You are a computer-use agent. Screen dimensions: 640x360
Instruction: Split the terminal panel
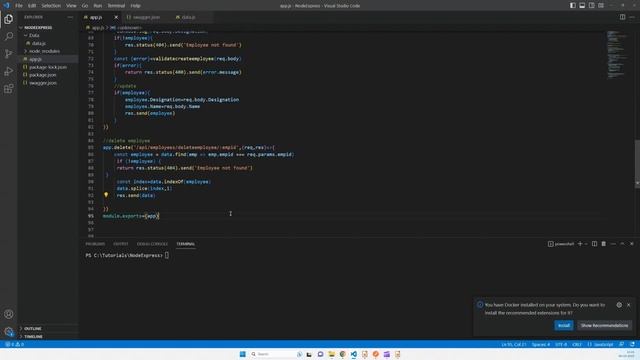coord(594,244)
